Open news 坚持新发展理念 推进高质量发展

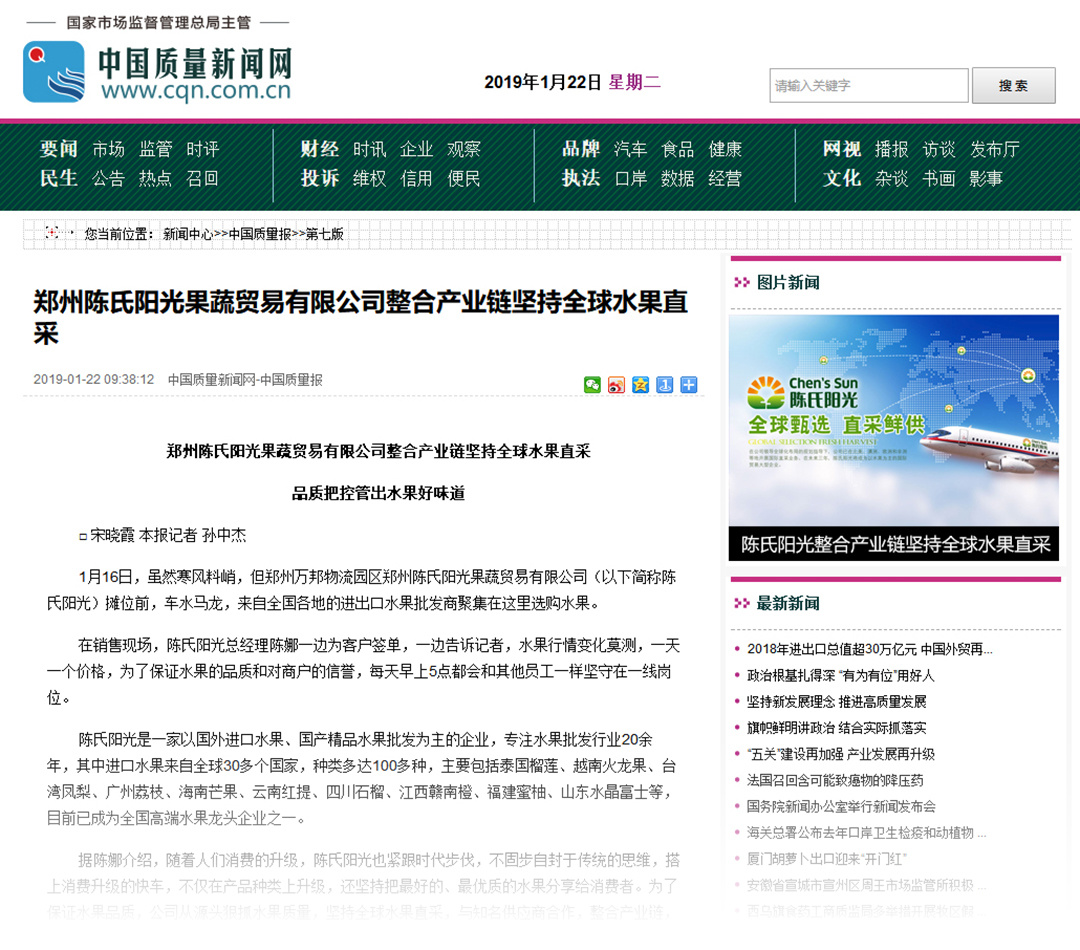tap(836, 701)
